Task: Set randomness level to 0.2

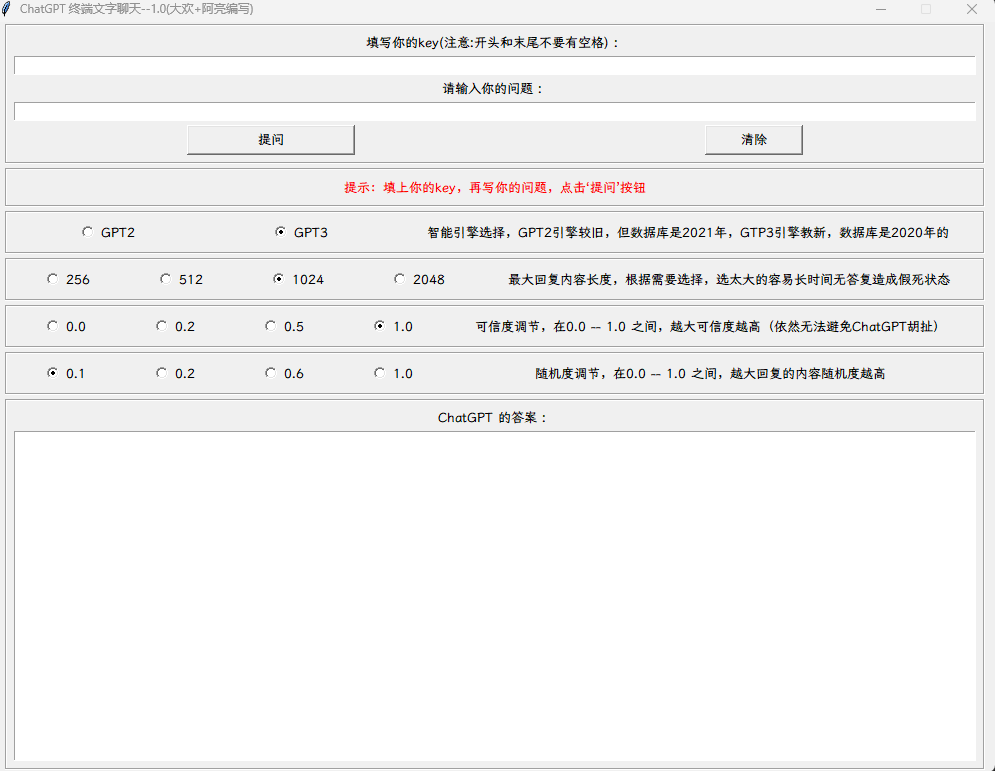Action: pos(161,373)
